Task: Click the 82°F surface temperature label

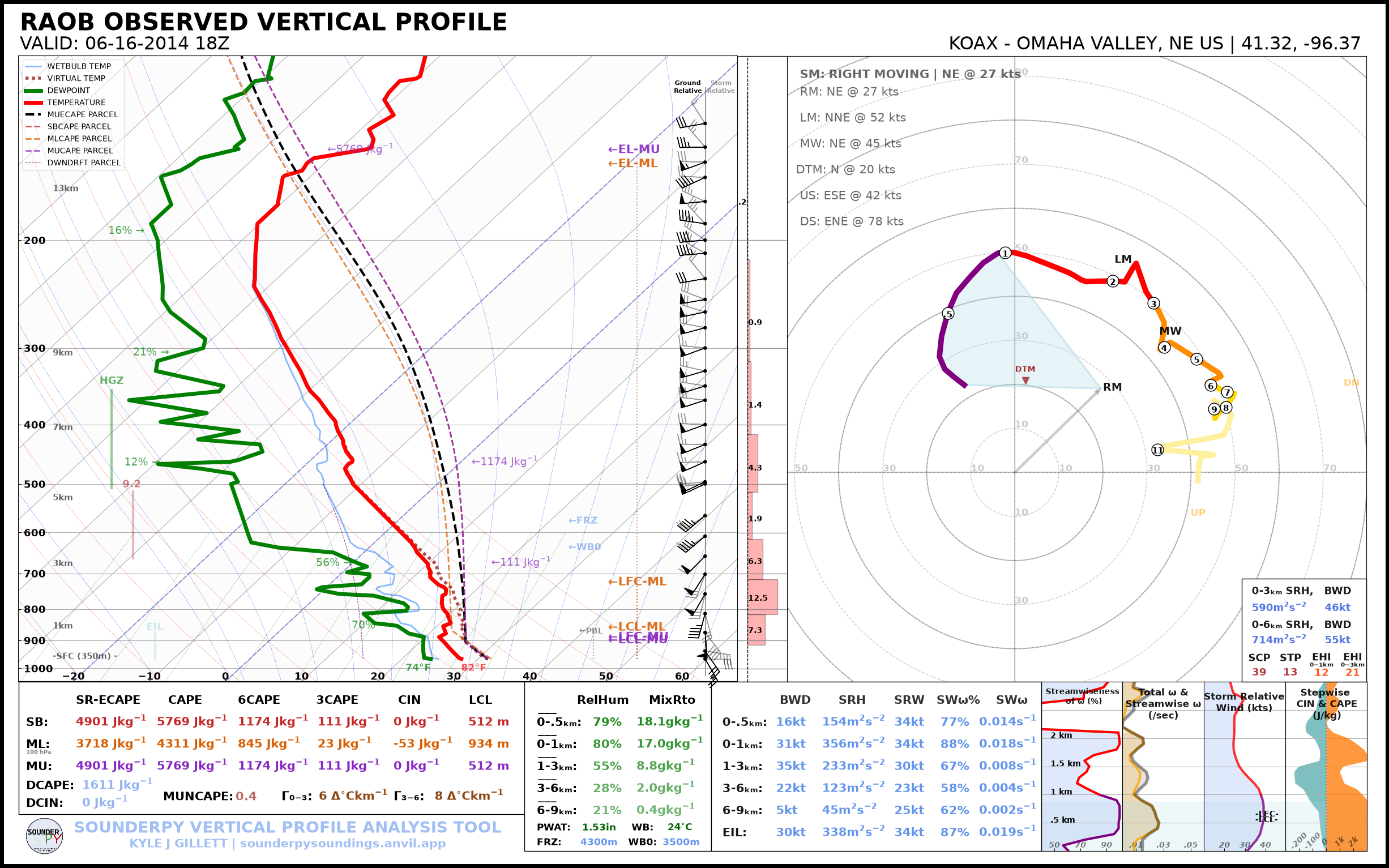Action: (x=473, y=667)
